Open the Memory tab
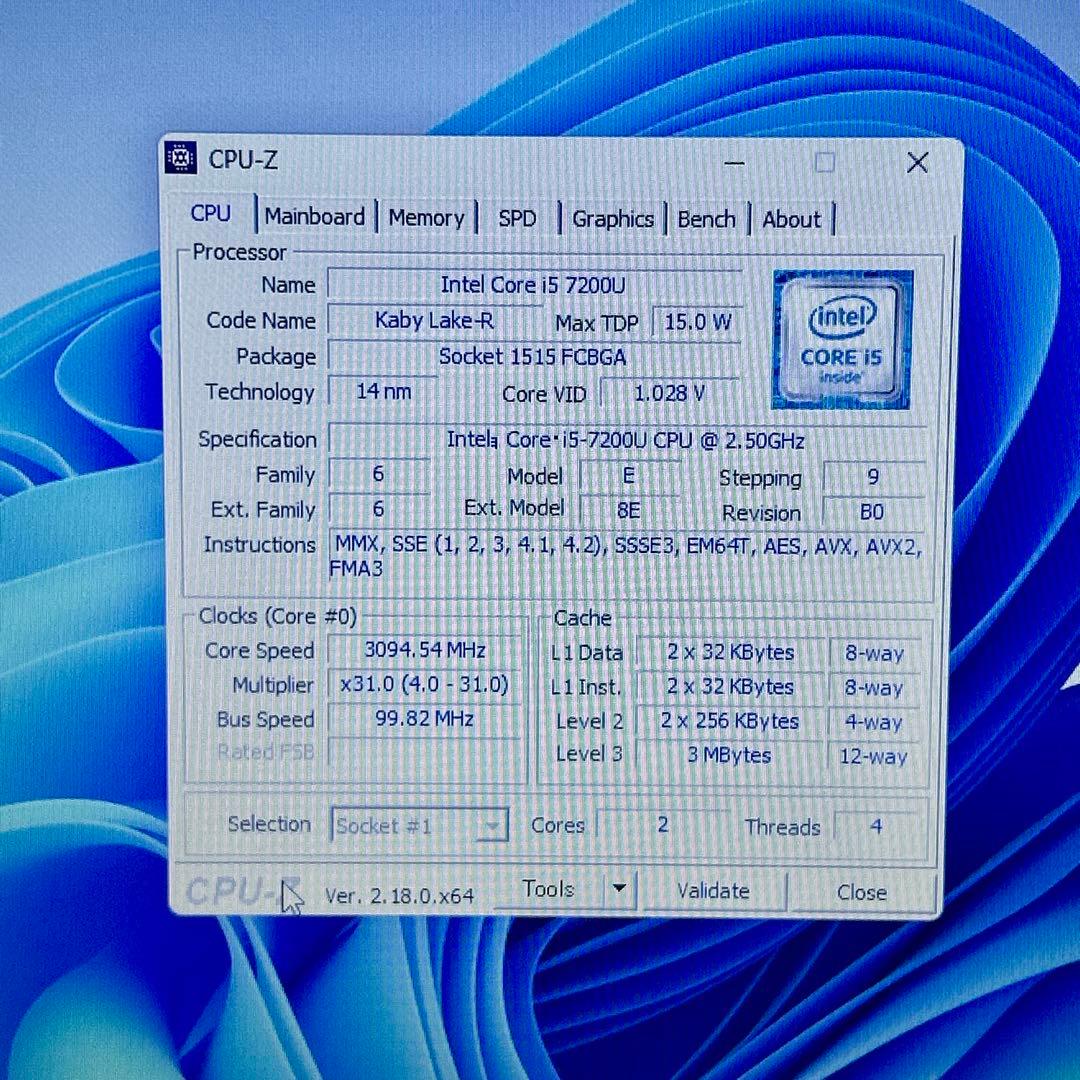This screenshot has width=1080, height=1080. click(426, 218)
